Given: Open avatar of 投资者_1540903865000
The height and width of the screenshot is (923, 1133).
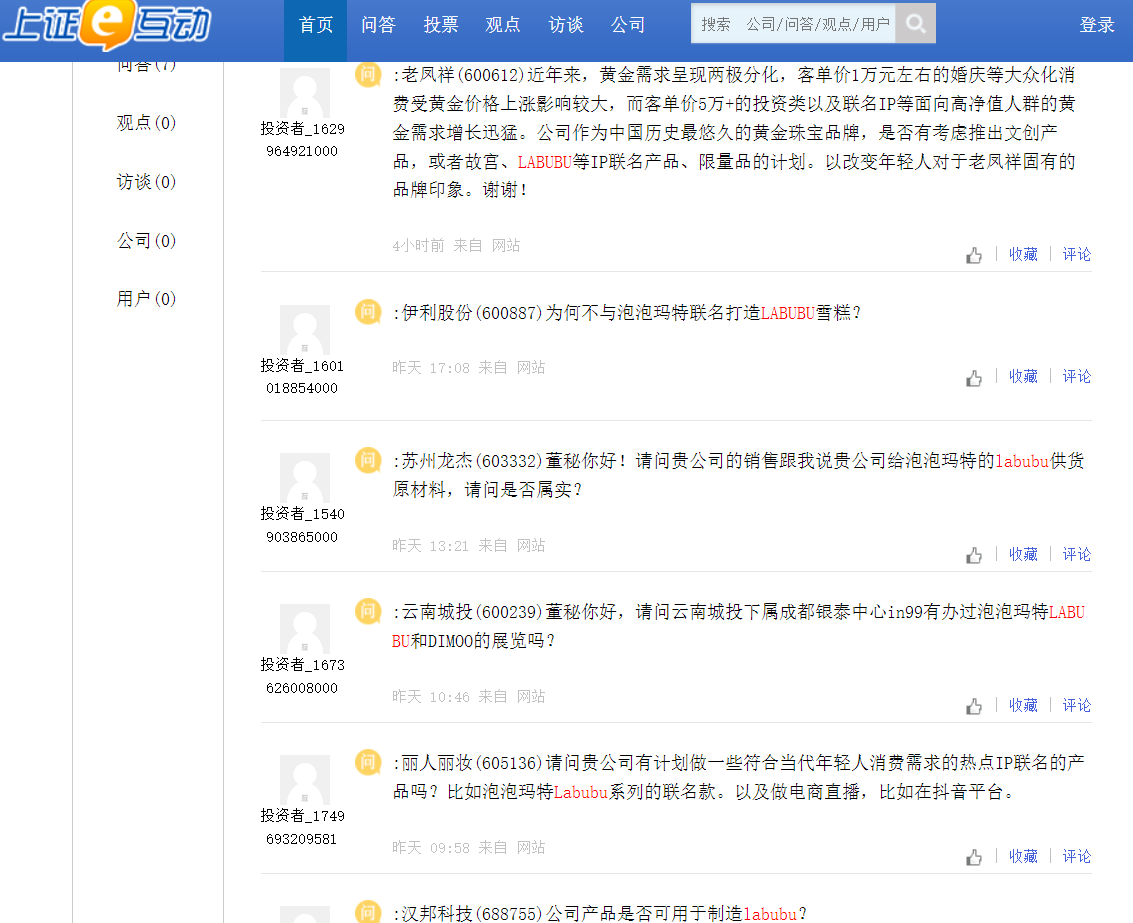Looking at the screenshot, I should tap(304, 478).
